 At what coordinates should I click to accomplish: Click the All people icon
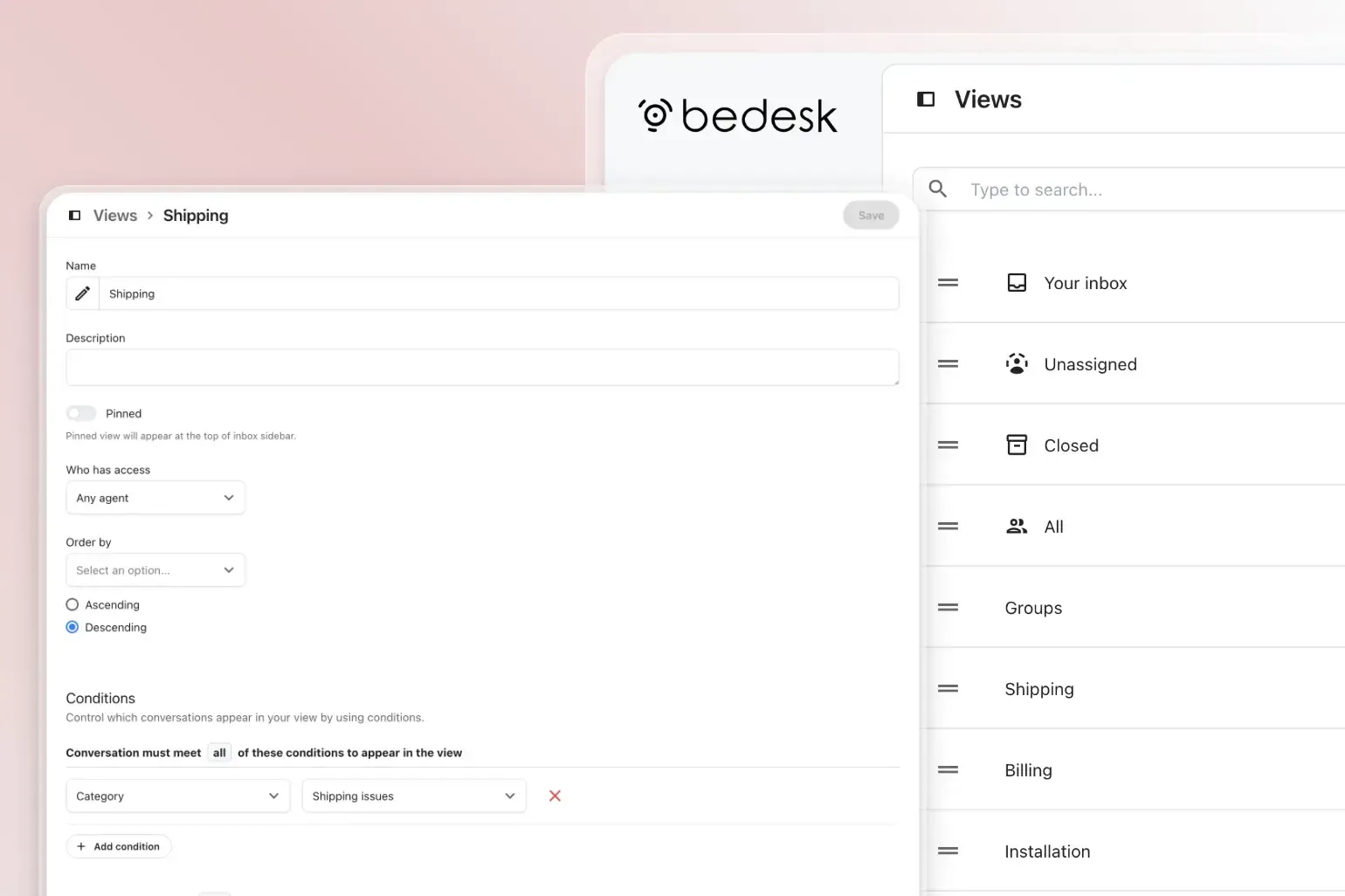click(x=1017, y=527)
